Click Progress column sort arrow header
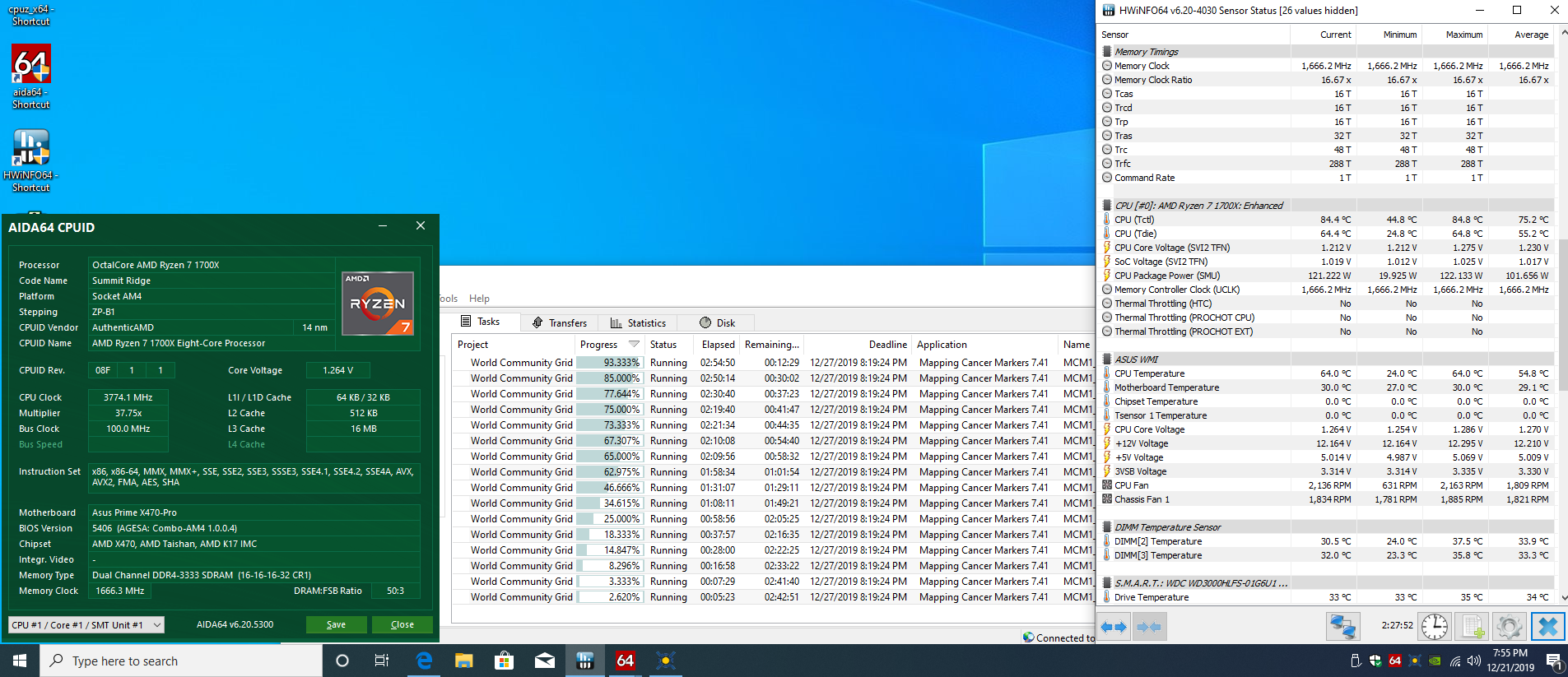 (633, 345)
